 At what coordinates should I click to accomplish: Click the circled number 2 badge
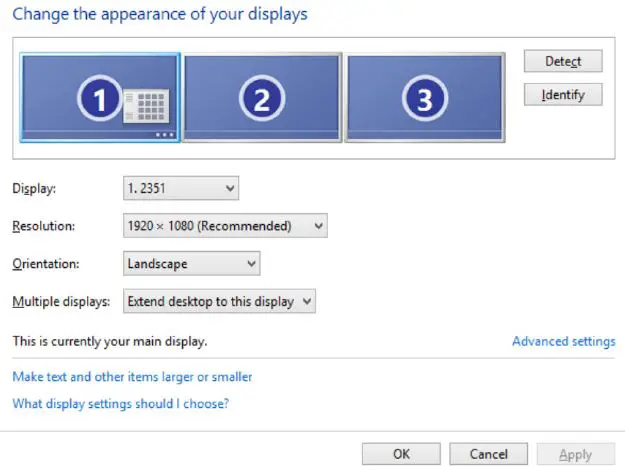tap(261, 98)
